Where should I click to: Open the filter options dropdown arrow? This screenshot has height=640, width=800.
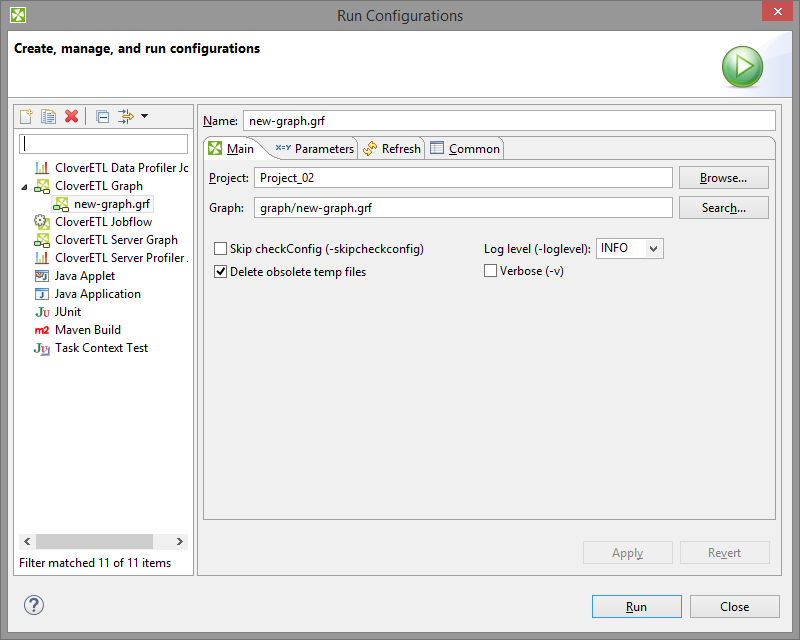click(145, 116)
